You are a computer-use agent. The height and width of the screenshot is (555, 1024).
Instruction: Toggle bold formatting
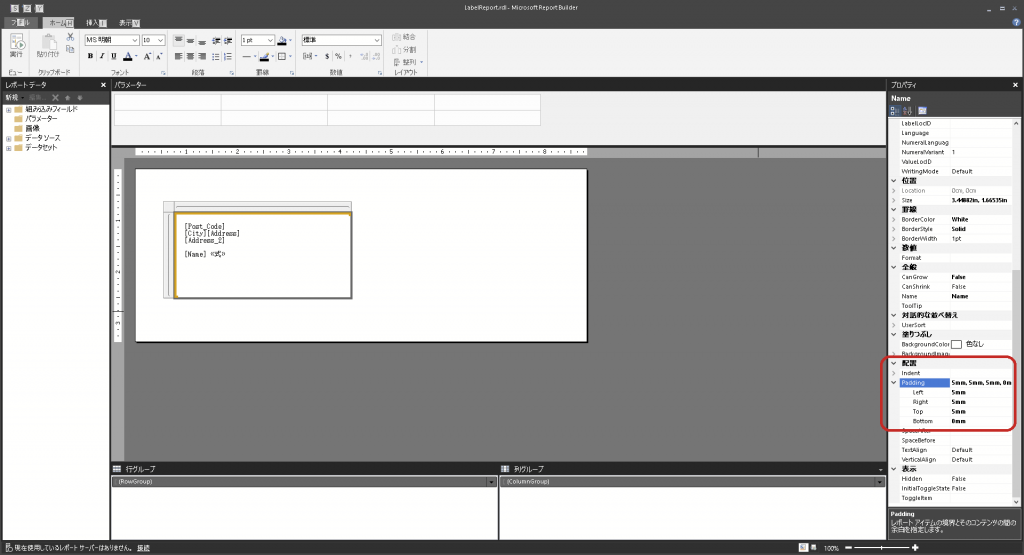coord(90,56)
